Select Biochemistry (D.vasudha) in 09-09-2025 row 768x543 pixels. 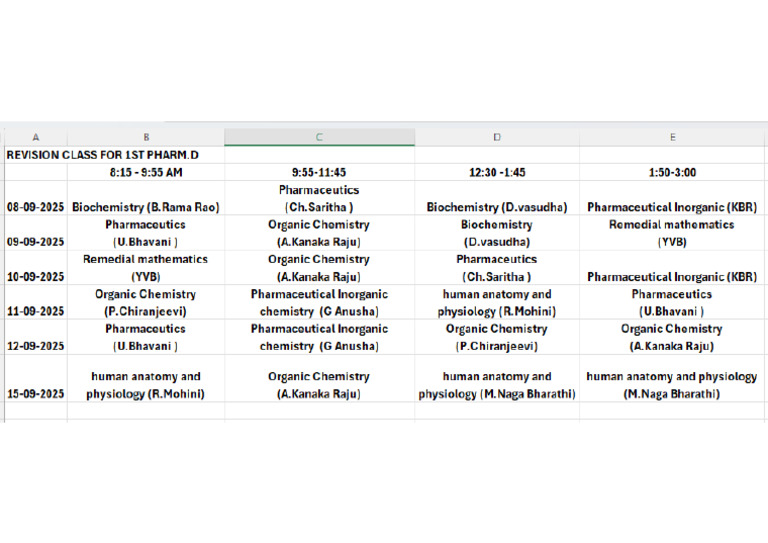(497, 233)
